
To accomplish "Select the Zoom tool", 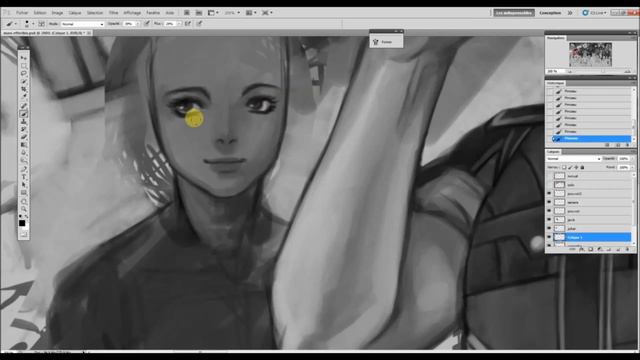I will coord(23,210).
